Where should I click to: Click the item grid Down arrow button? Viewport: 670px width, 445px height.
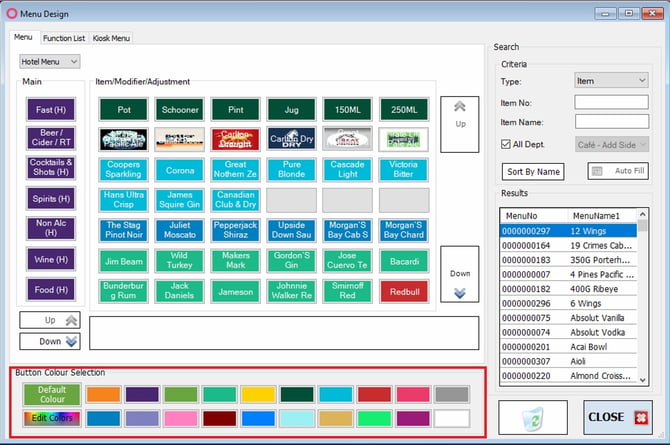pyautogui.click(x=460, y=274)
